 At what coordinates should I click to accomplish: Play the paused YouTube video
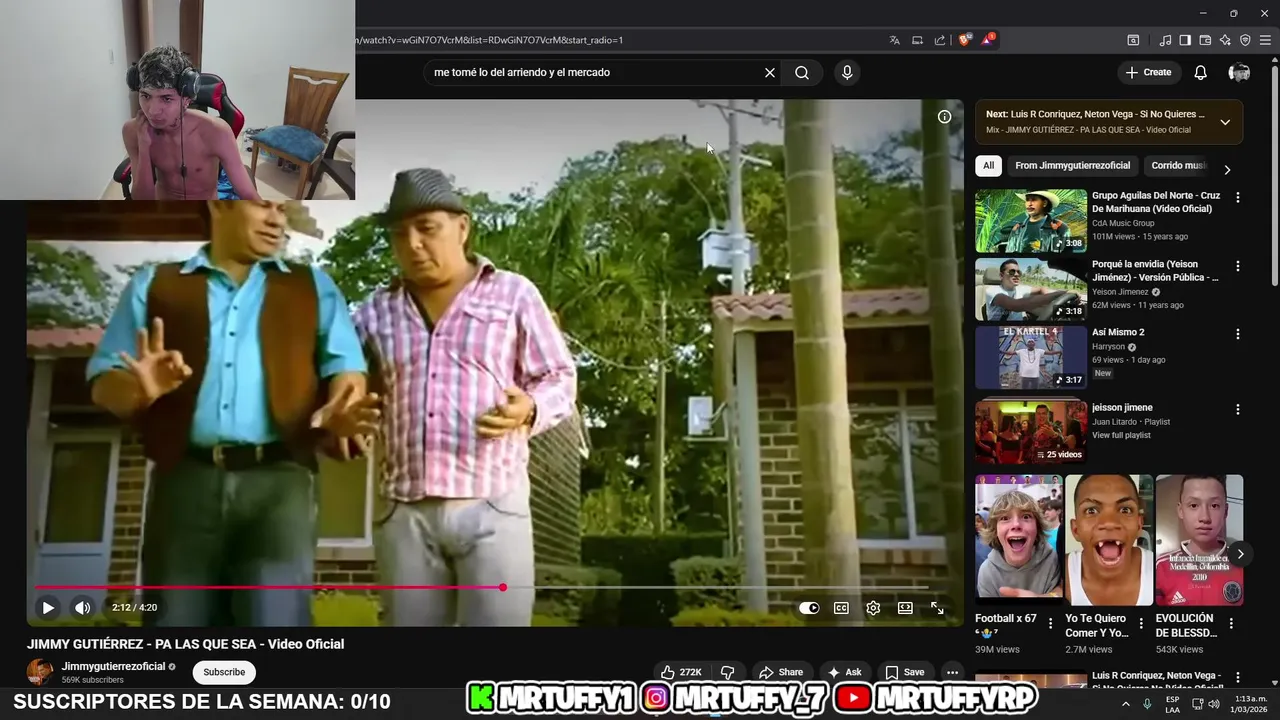click(x=48, y=608)
